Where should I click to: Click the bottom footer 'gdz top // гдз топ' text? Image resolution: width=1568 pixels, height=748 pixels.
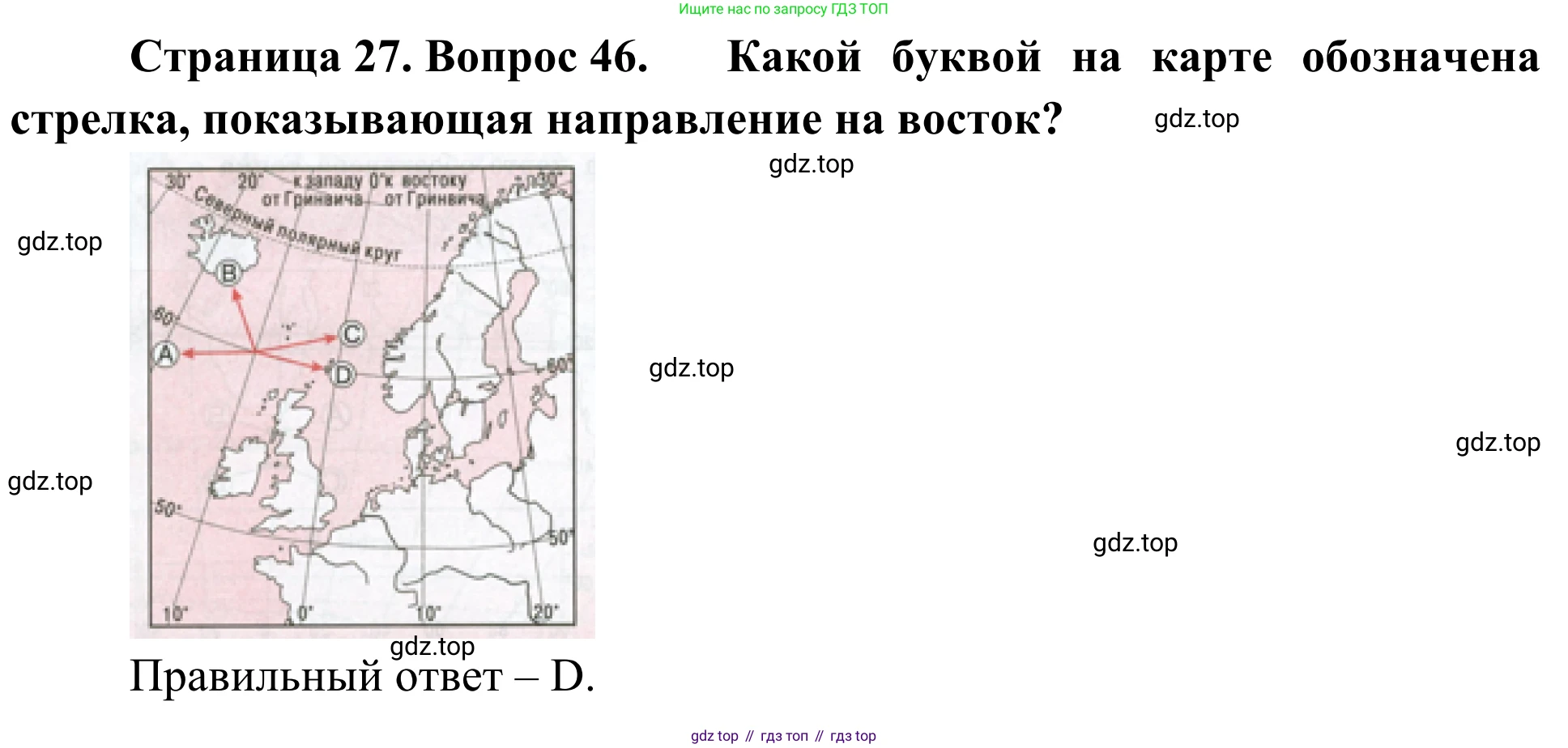pos(783,736)
